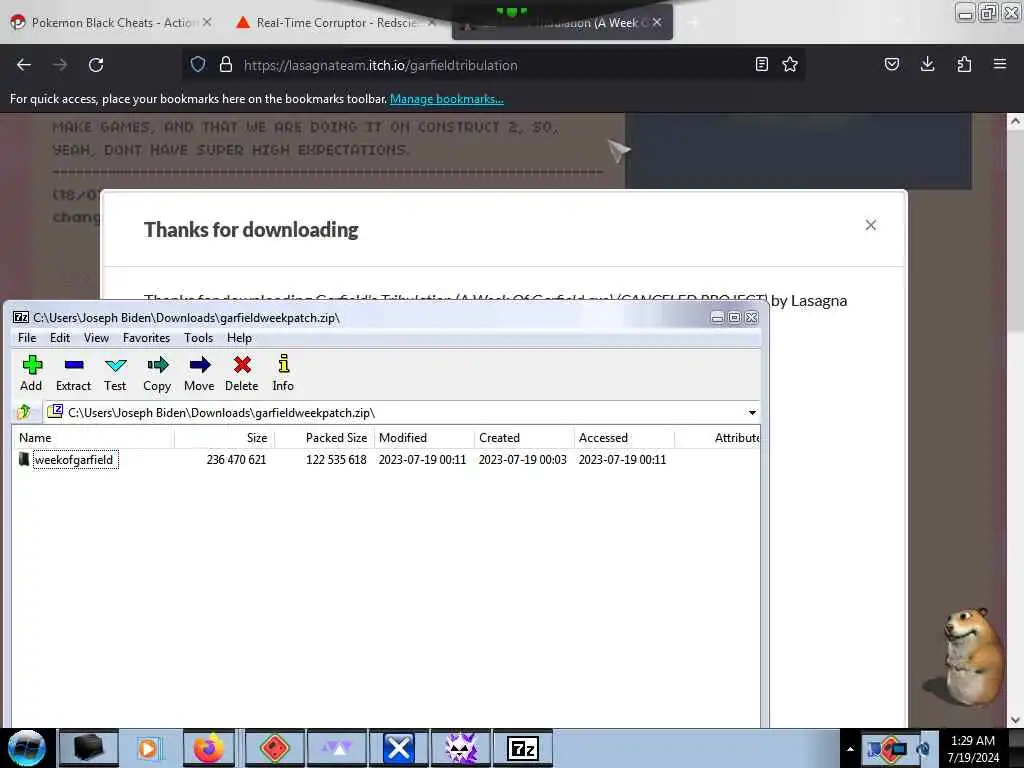The height and width of the screenshot is (768, 1024).
Task: Sort by Name column header
Action: (93, 438)
